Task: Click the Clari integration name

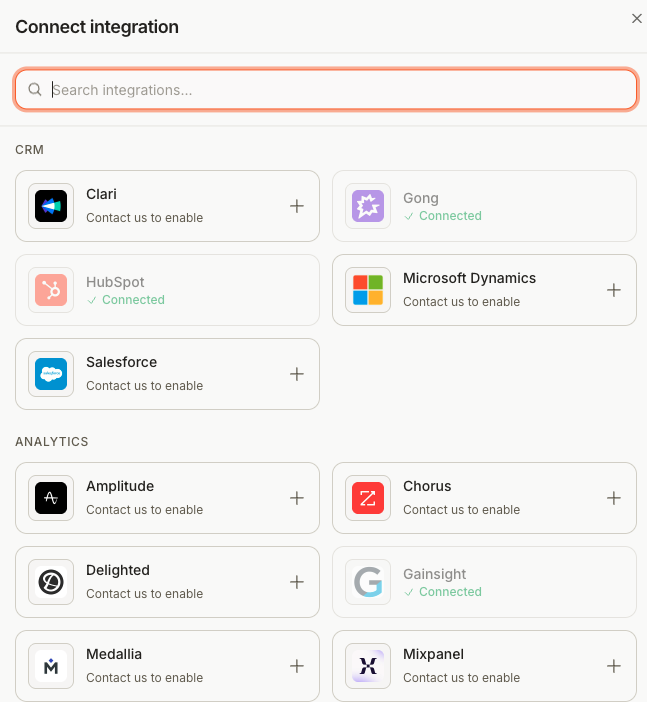Action: click(x=101, y=194)
